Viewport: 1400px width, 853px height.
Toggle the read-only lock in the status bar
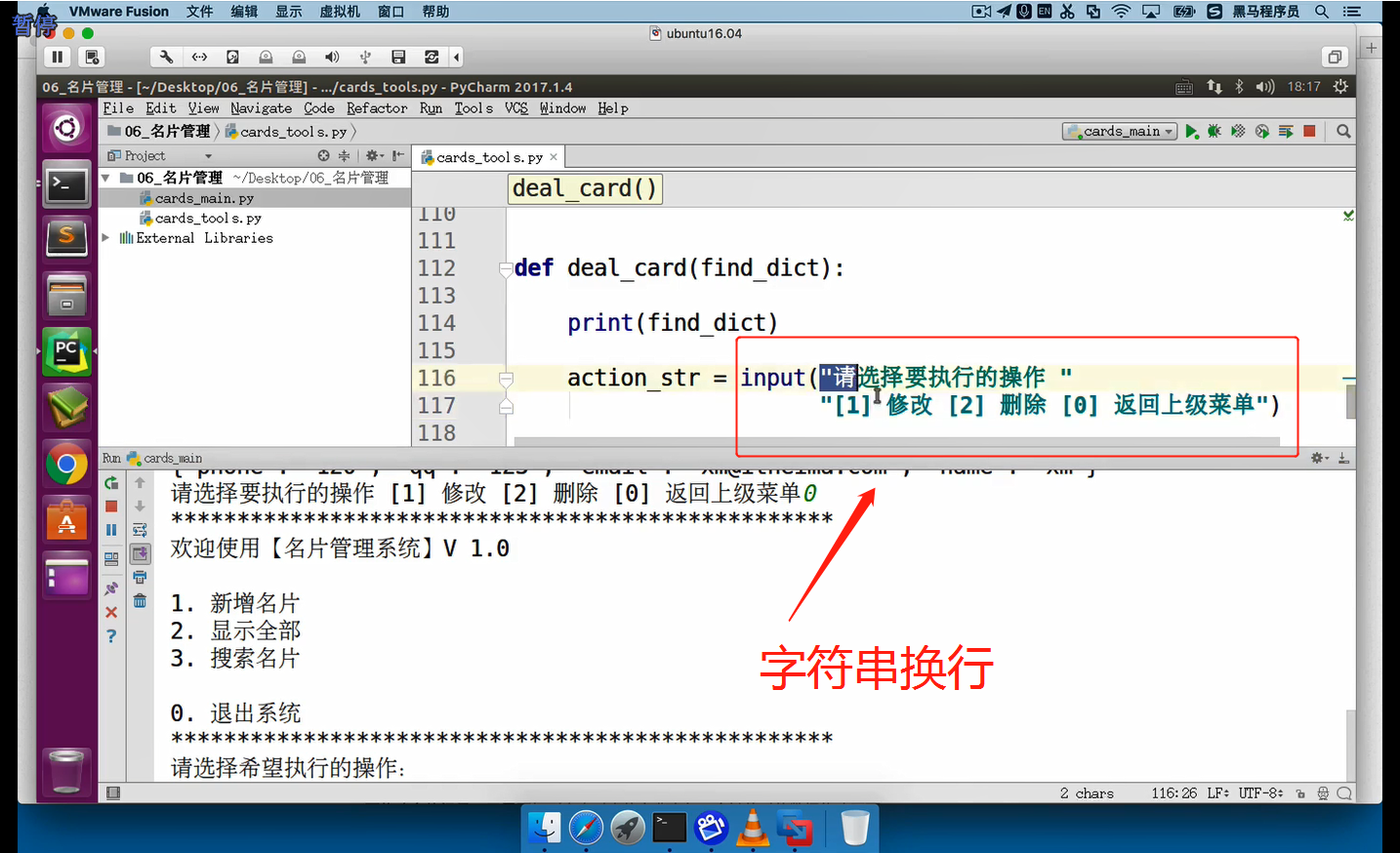click(1300, 793)
